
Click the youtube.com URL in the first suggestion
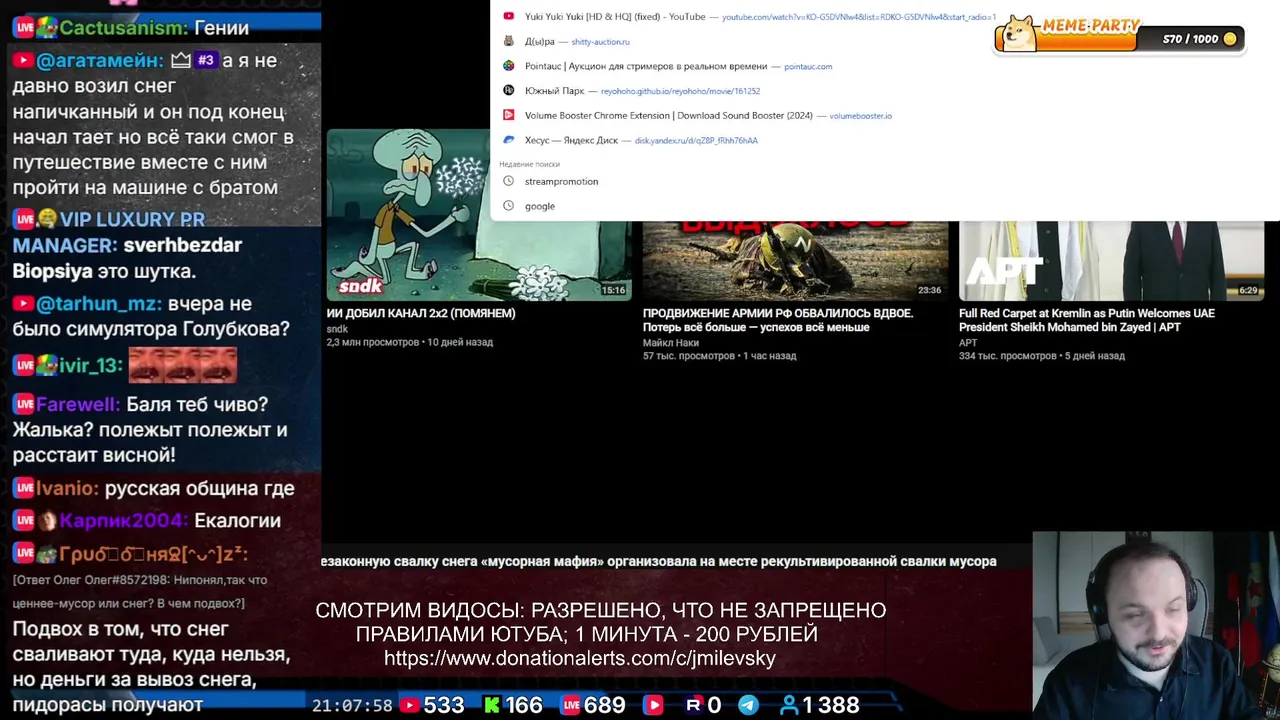pyautogui.click(x=859, y=17)
